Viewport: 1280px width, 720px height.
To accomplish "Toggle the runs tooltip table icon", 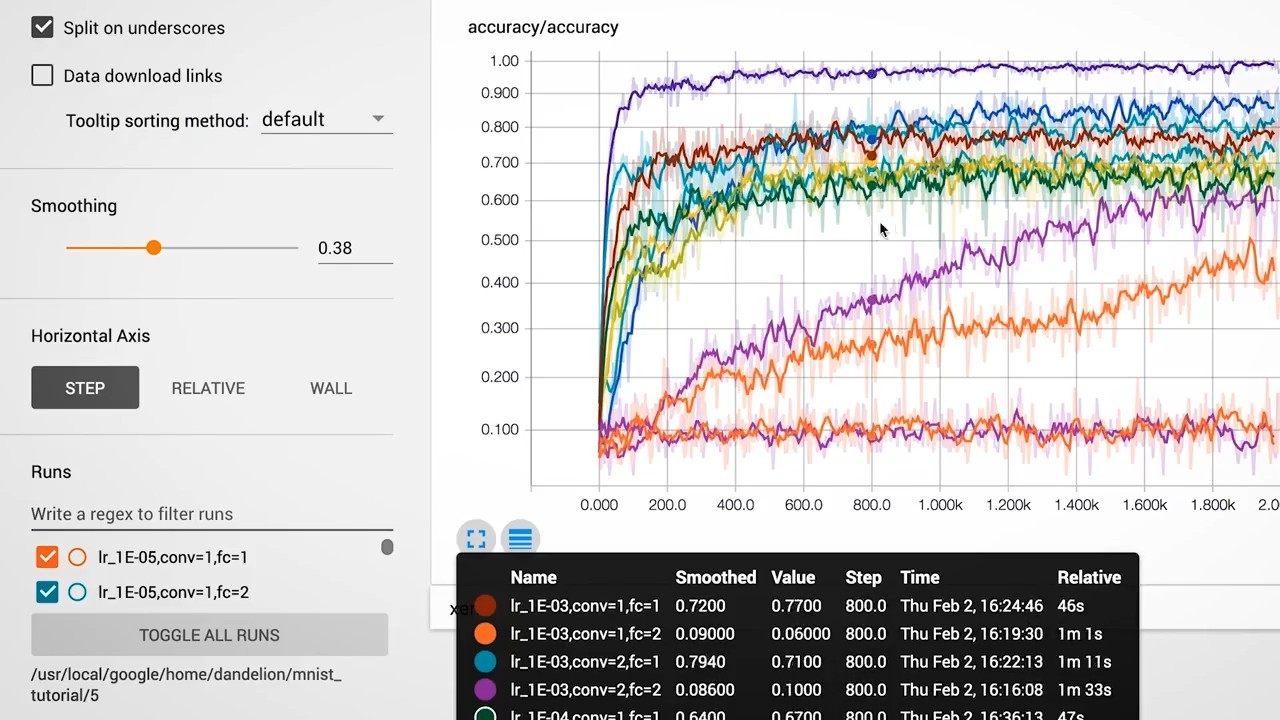I will coord(519,538).
